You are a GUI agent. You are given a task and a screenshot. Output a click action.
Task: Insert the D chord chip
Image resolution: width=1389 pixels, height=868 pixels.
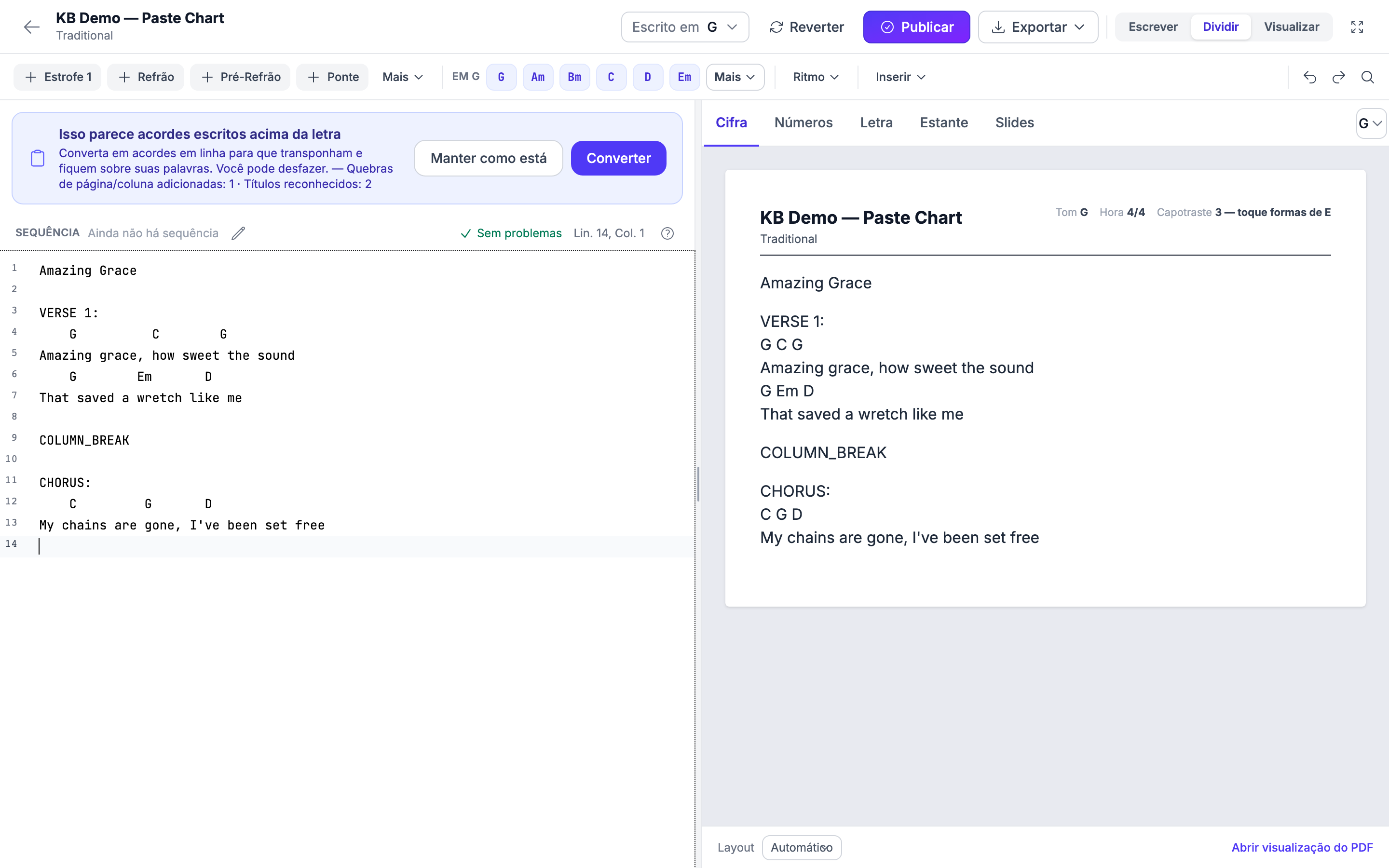point(648,77)
